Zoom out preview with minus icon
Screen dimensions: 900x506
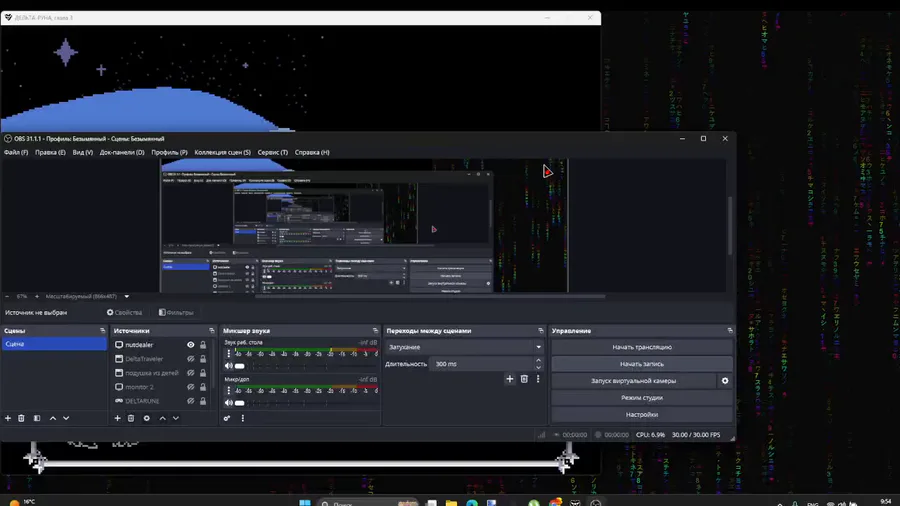tap(7, 297)
